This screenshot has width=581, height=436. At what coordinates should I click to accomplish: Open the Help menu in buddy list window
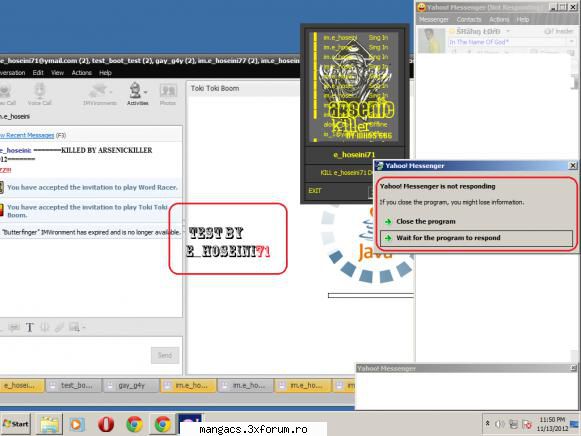point(522,19)
